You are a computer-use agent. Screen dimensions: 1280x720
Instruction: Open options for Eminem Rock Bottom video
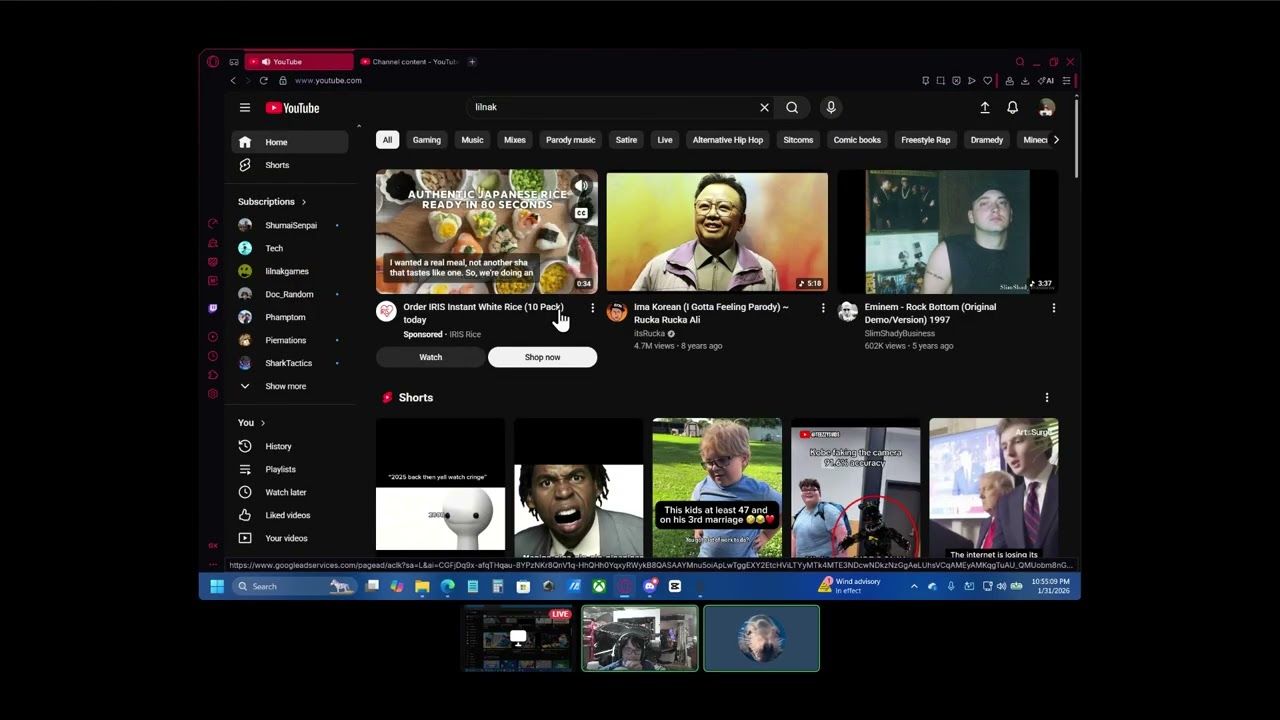pos(1053,308)
